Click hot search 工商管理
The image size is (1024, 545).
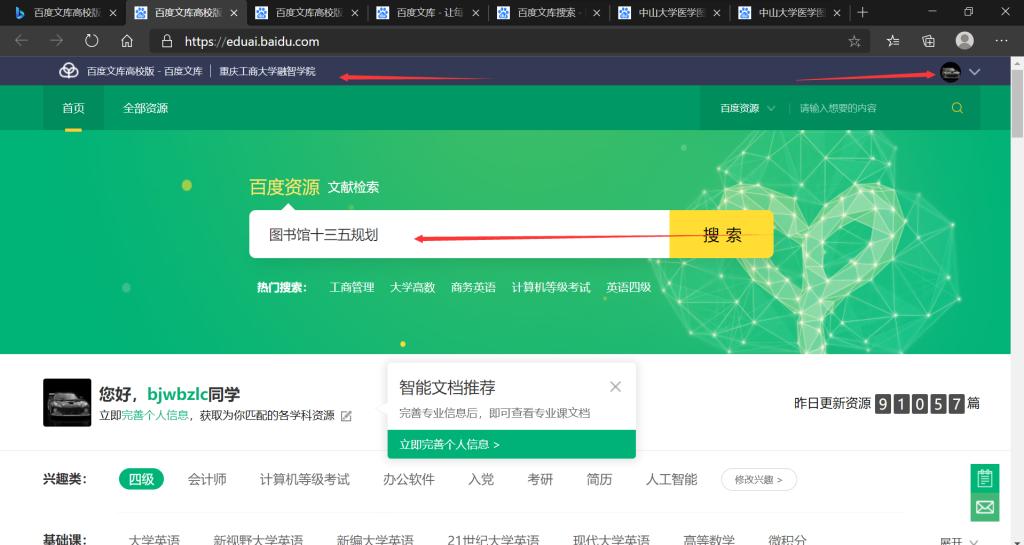[x=351, y=287]
